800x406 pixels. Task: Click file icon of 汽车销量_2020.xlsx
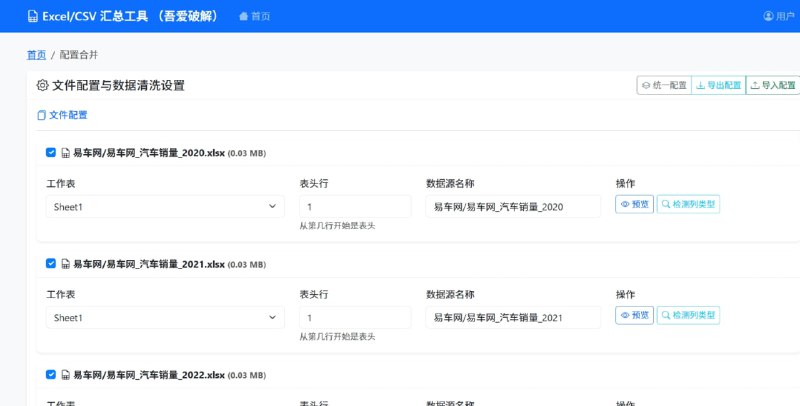[65, 153]
